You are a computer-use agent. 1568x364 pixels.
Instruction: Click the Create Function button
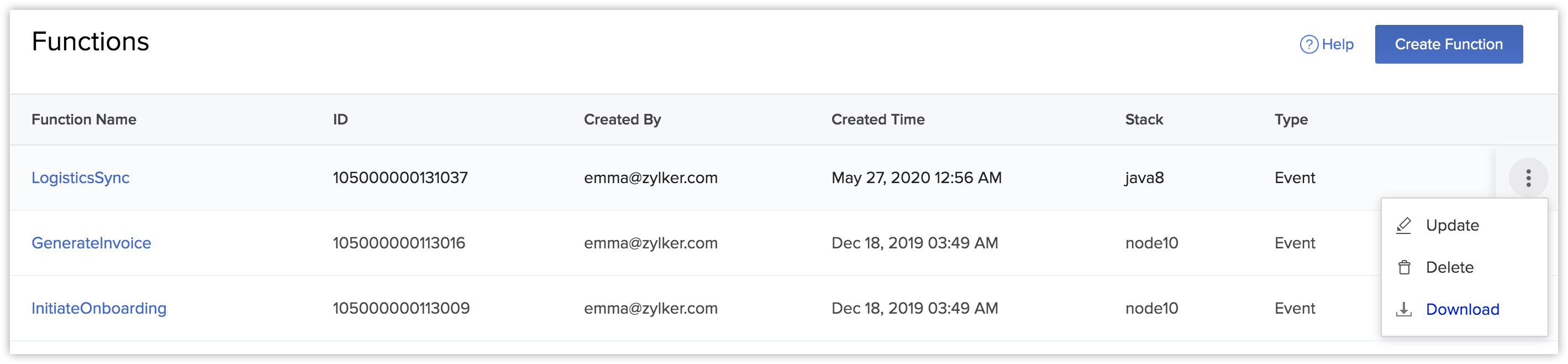point(1448,44)
